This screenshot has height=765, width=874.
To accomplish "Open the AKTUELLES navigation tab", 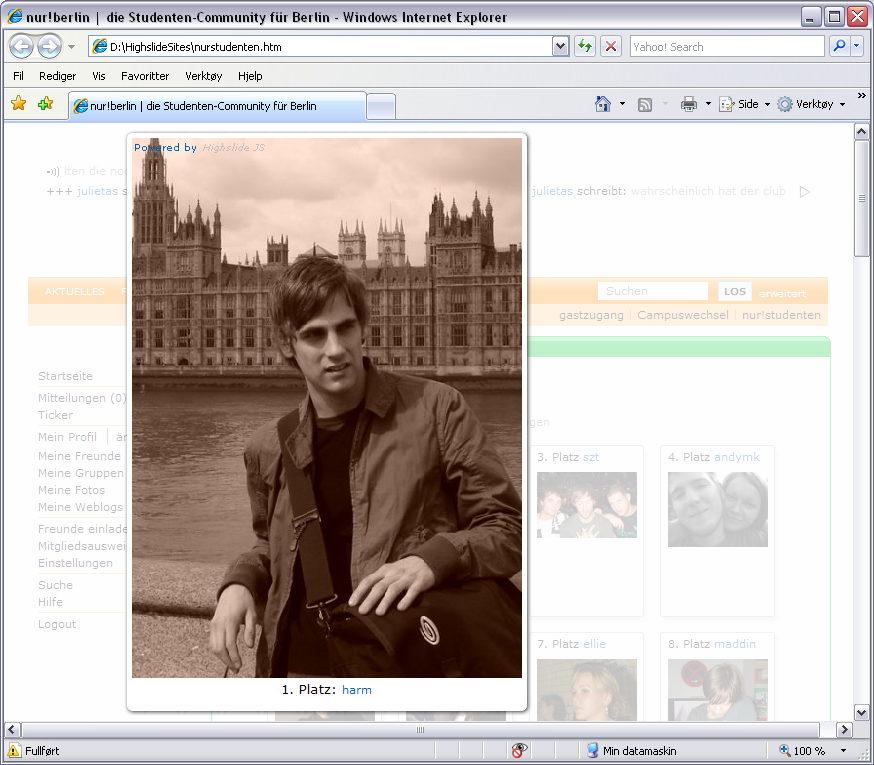I will coord(75,292).
